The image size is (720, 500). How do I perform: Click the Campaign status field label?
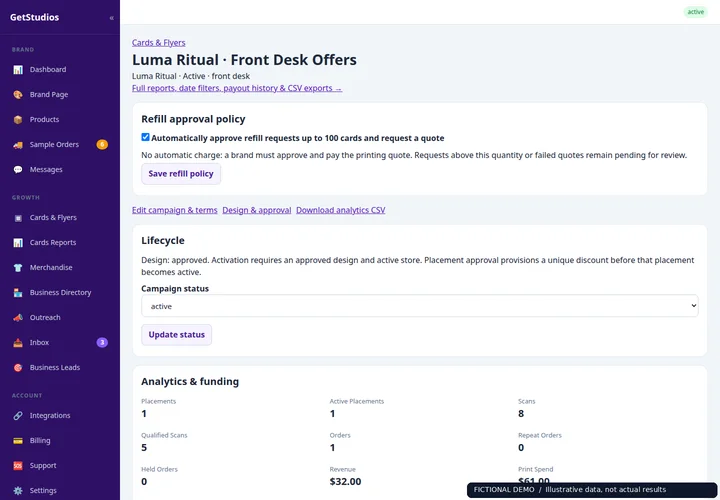[x=175, y=289]
